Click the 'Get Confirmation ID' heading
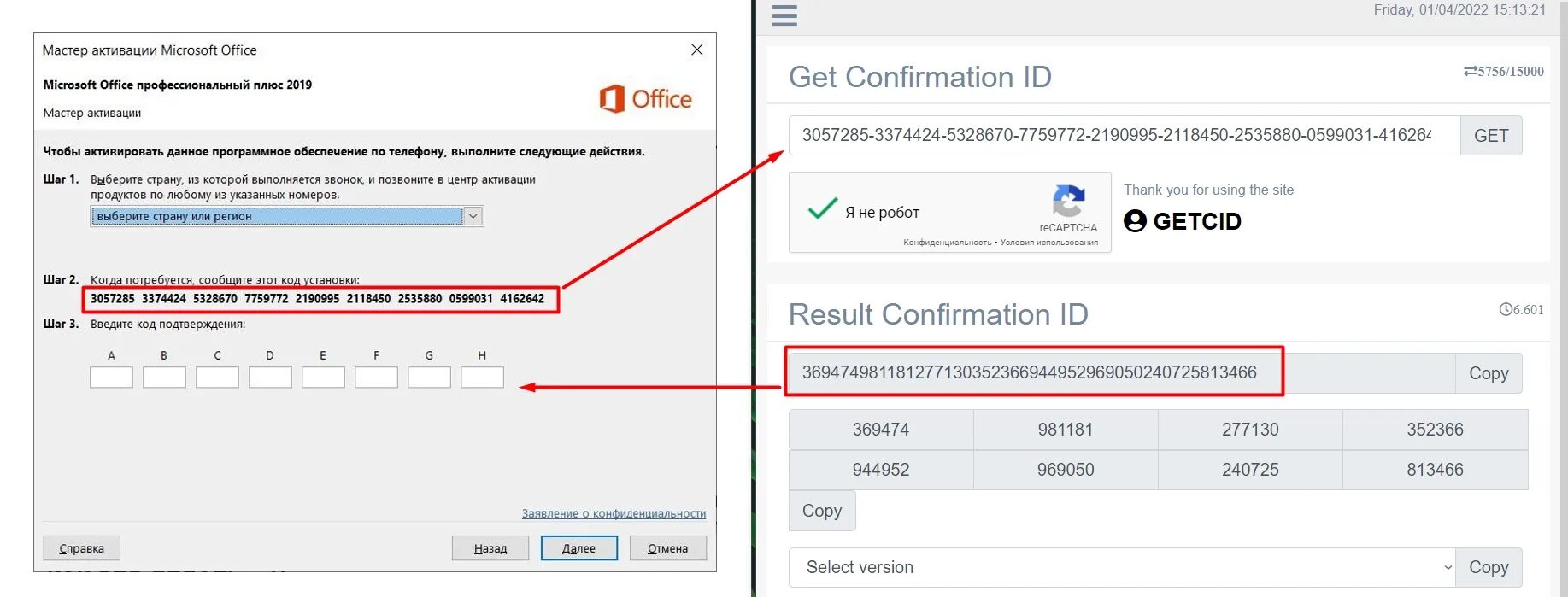The image size is (1568, 597). coord(919,77)
